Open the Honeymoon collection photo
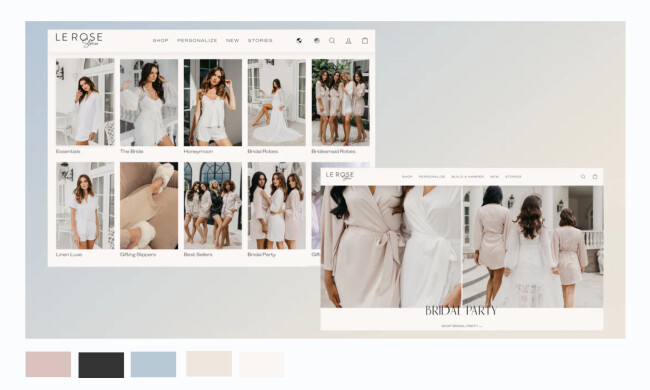This screenshot has height=390, width=650. point(213,102)
